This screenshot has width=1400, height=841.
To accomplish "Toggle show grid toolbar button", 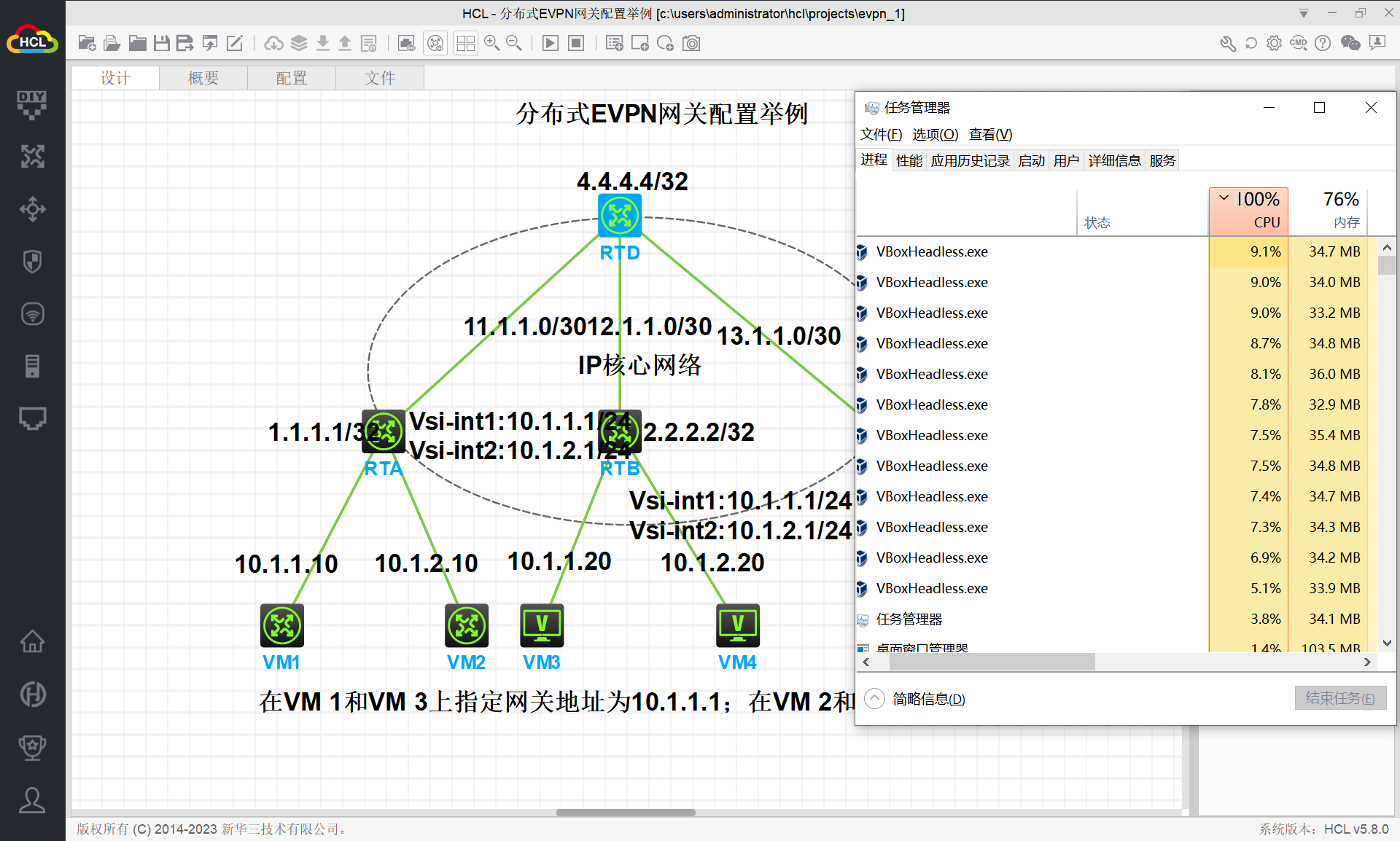I will click(465, 44).
